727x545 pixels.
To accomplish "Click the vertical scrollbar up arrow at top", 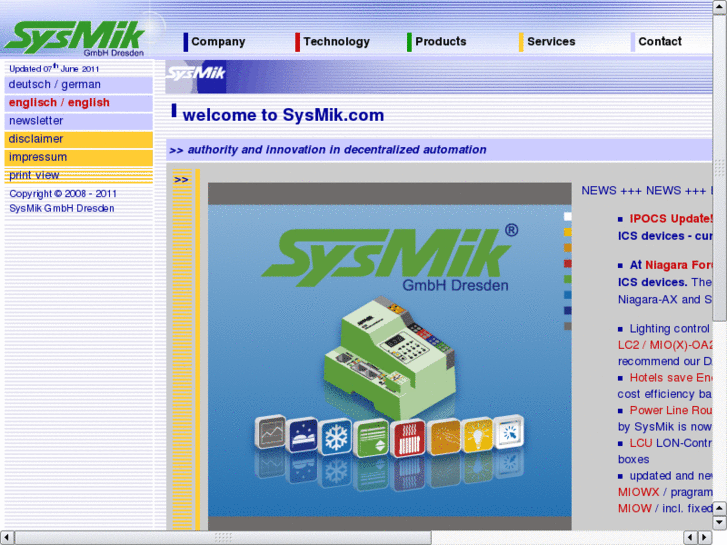I will click(x=720, y=6).
